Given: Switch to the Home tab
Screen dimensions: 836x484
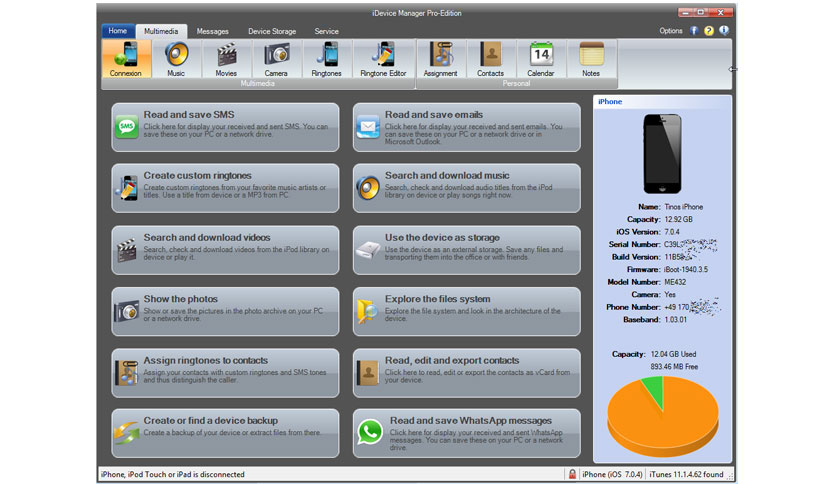Looking at the screenshot, I should pos(118,31).
